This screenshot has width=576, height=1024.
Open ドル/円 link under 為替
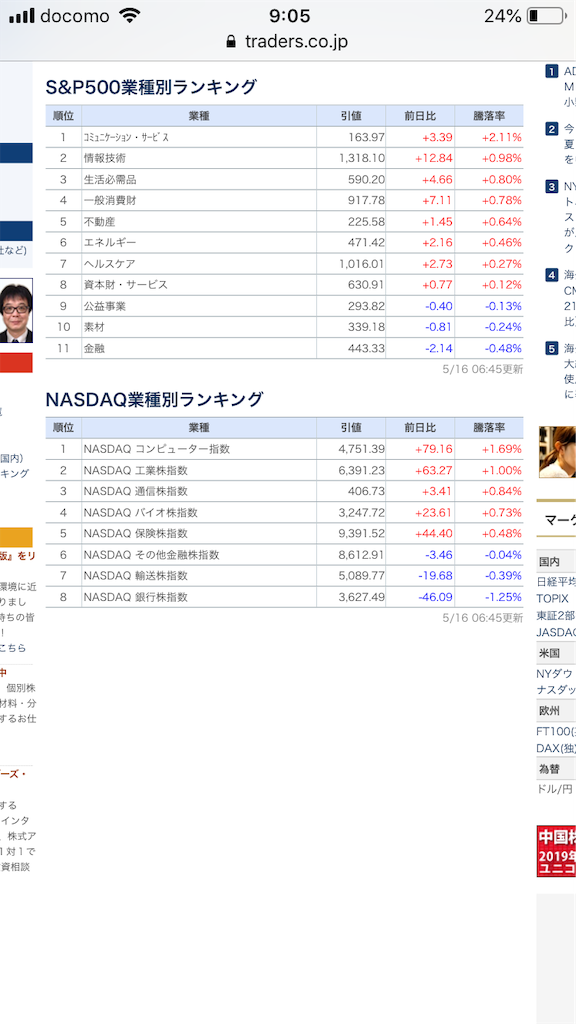coord(555,790)
